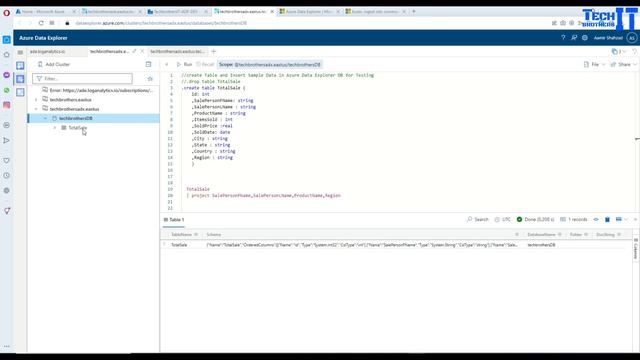
Task: Open the History clock icon in the Opera sidebar
Action: pyautogui.click(x=7, y=176)
